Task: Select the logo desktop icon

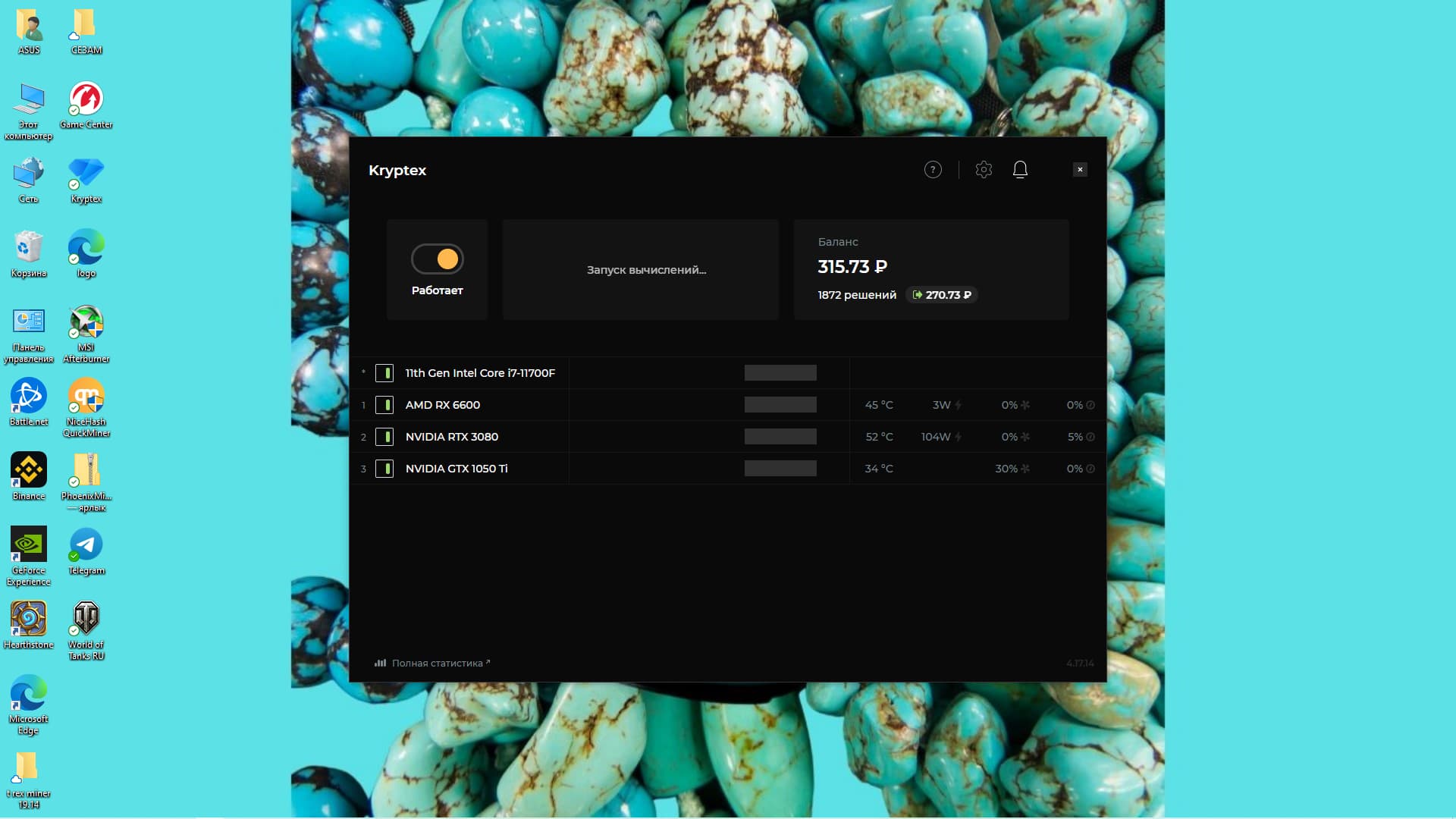Action: pyautogui.click(x=86, y=254)
